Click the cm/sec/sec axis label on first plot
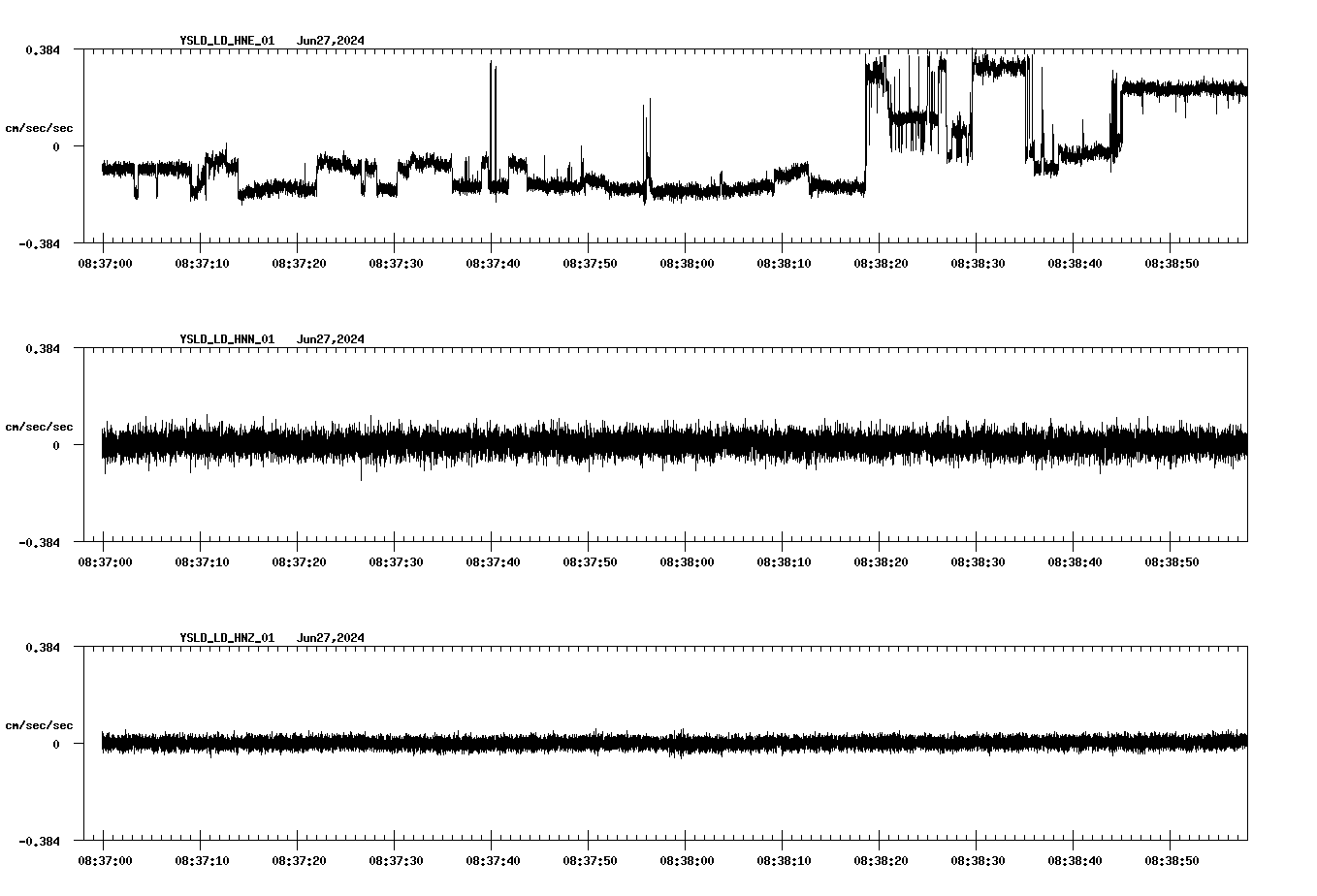The height and width of the screenshot is (896, 1317). 39,127
